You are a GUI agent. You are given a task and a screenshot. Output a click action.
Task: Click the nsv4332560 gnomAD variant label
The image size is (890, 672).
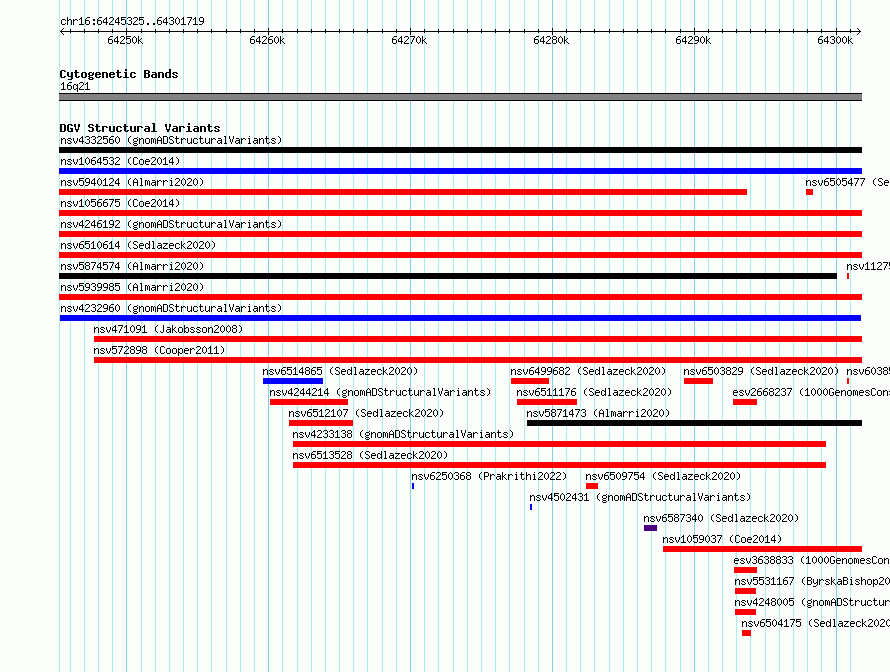pyautogui.click(x=171, y=140)
